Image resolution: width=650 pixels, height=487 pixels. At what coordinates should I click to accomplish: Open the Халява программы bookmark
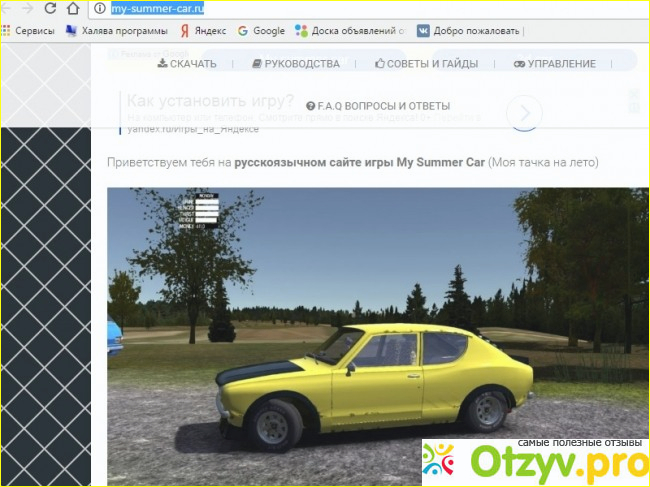[113, 31]
